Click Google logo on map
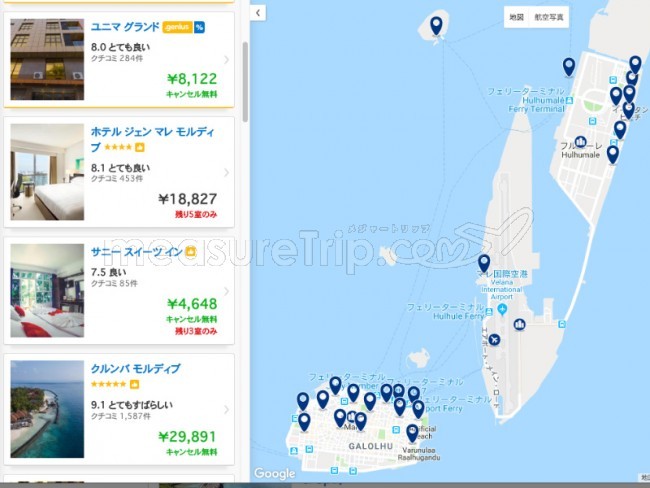This screenshot has width=650, height=488. (x=274, y=473)
